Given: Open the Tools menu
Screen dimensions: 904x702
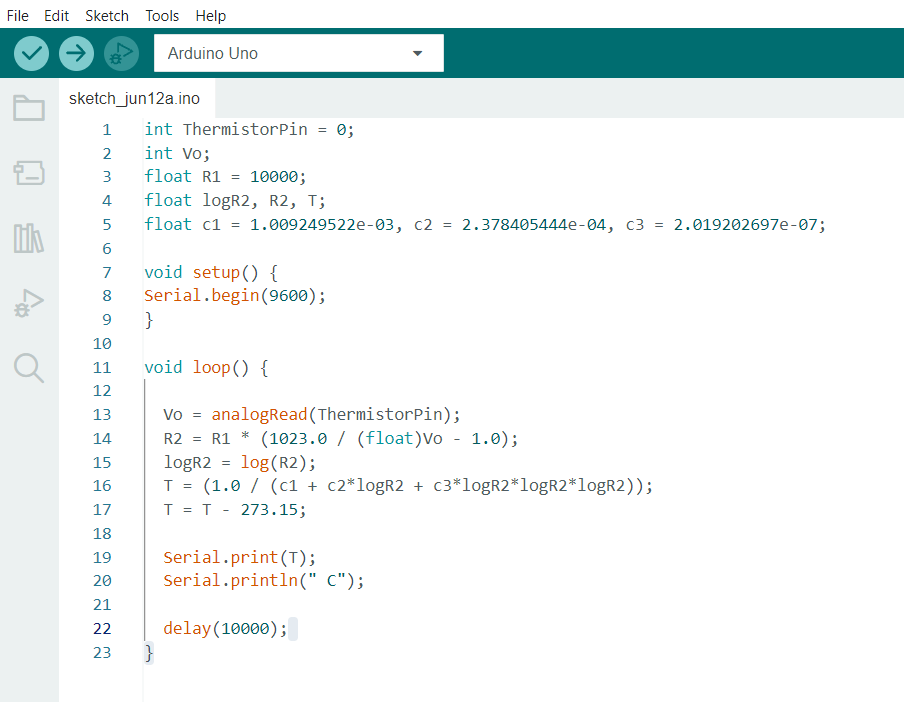Looking at the screenshot, I should pyautogui.click(x=162, y=15).
